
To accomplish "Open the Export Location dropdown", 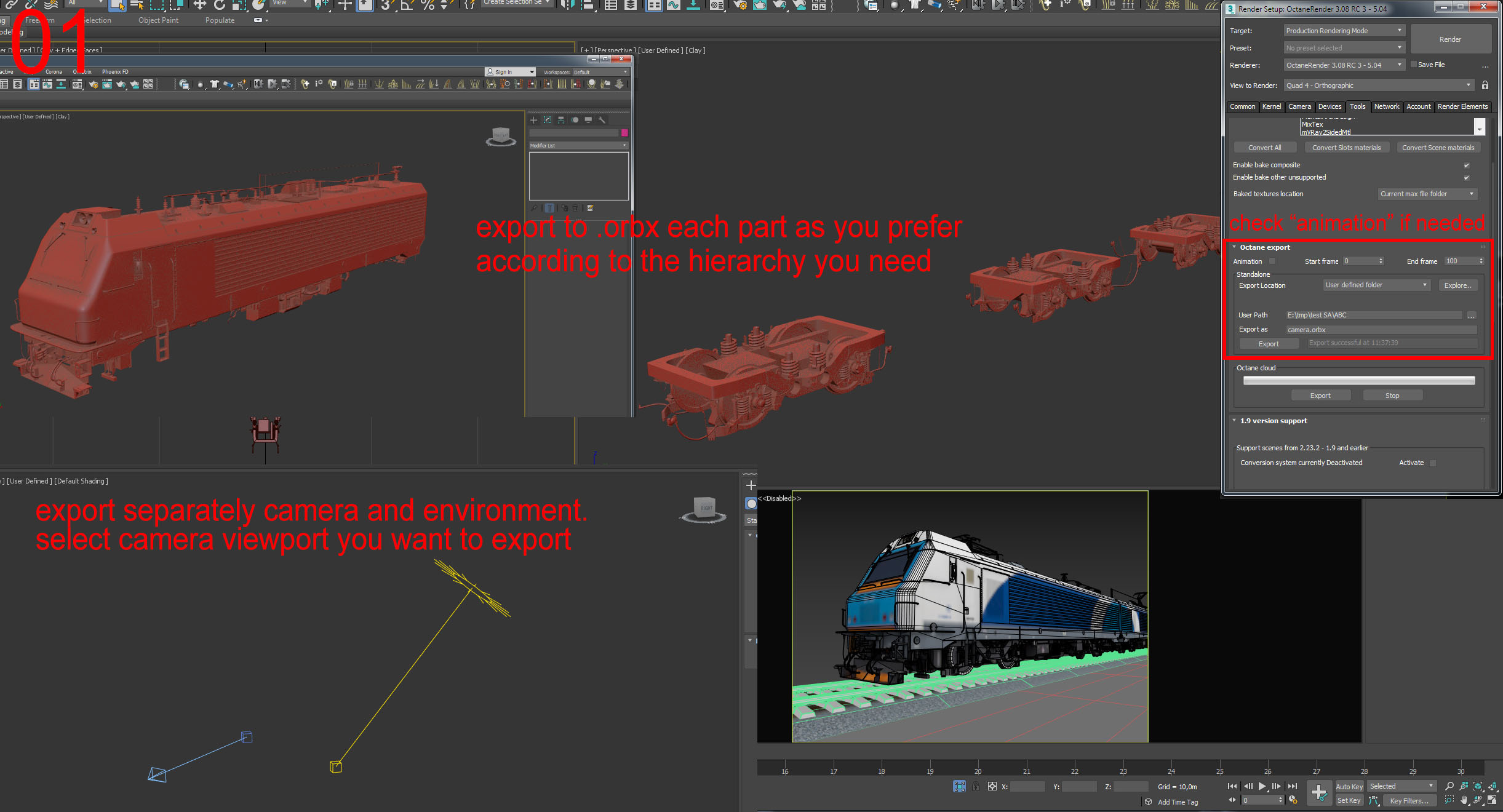I will [x=1376, y=285].
